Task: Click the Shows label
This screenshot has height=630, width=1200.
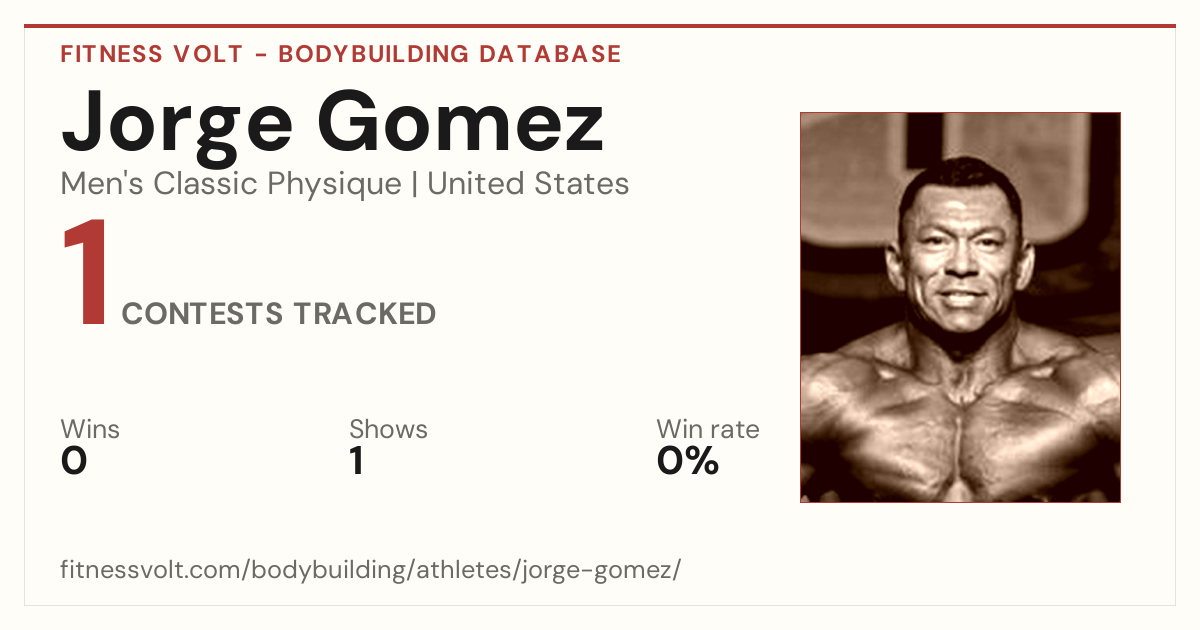Action: (x=388, y=429)
